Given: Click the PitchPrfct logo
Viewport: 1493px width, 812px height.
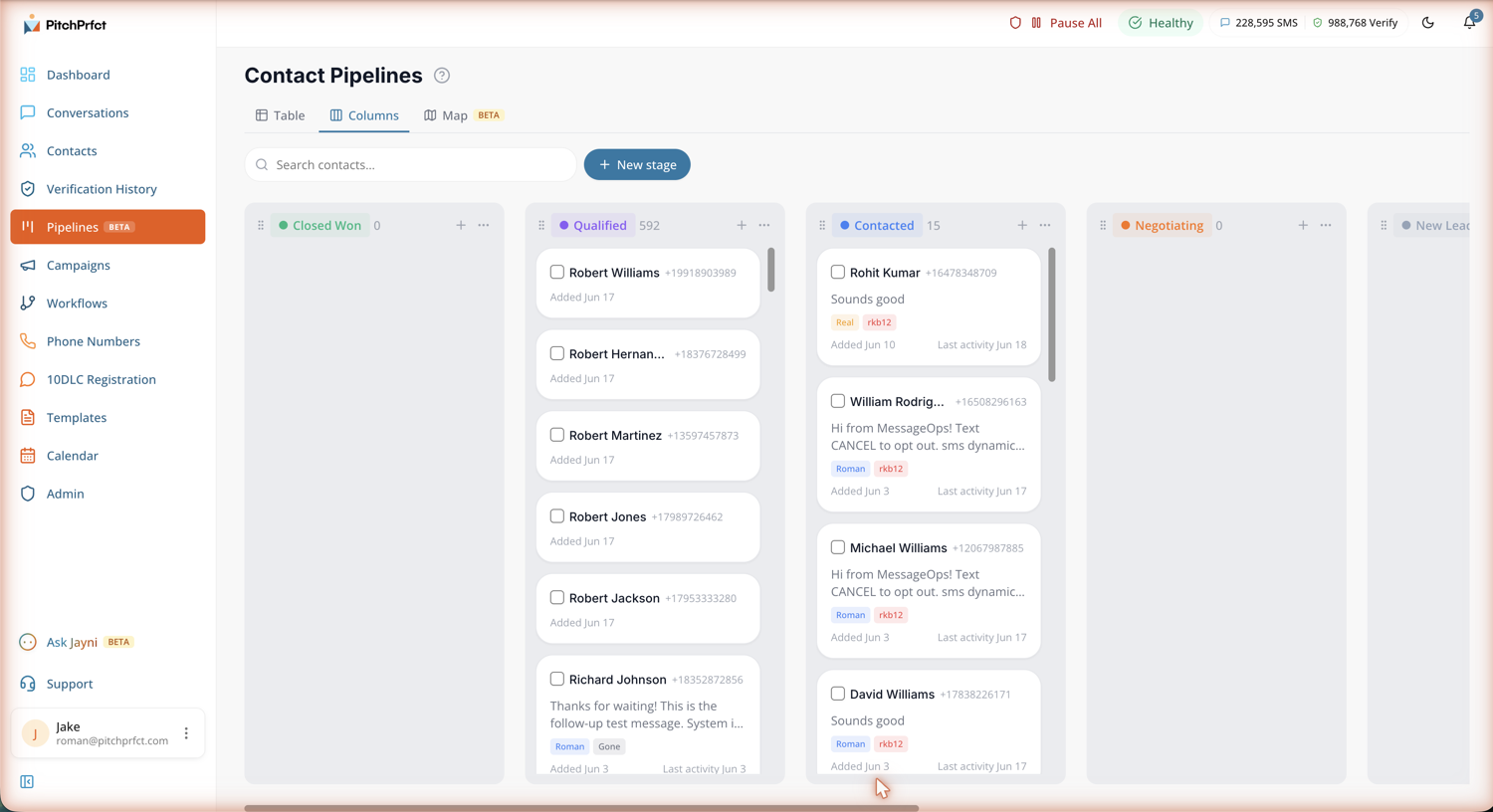Looking at the screenshot, I should click(64, 24).
